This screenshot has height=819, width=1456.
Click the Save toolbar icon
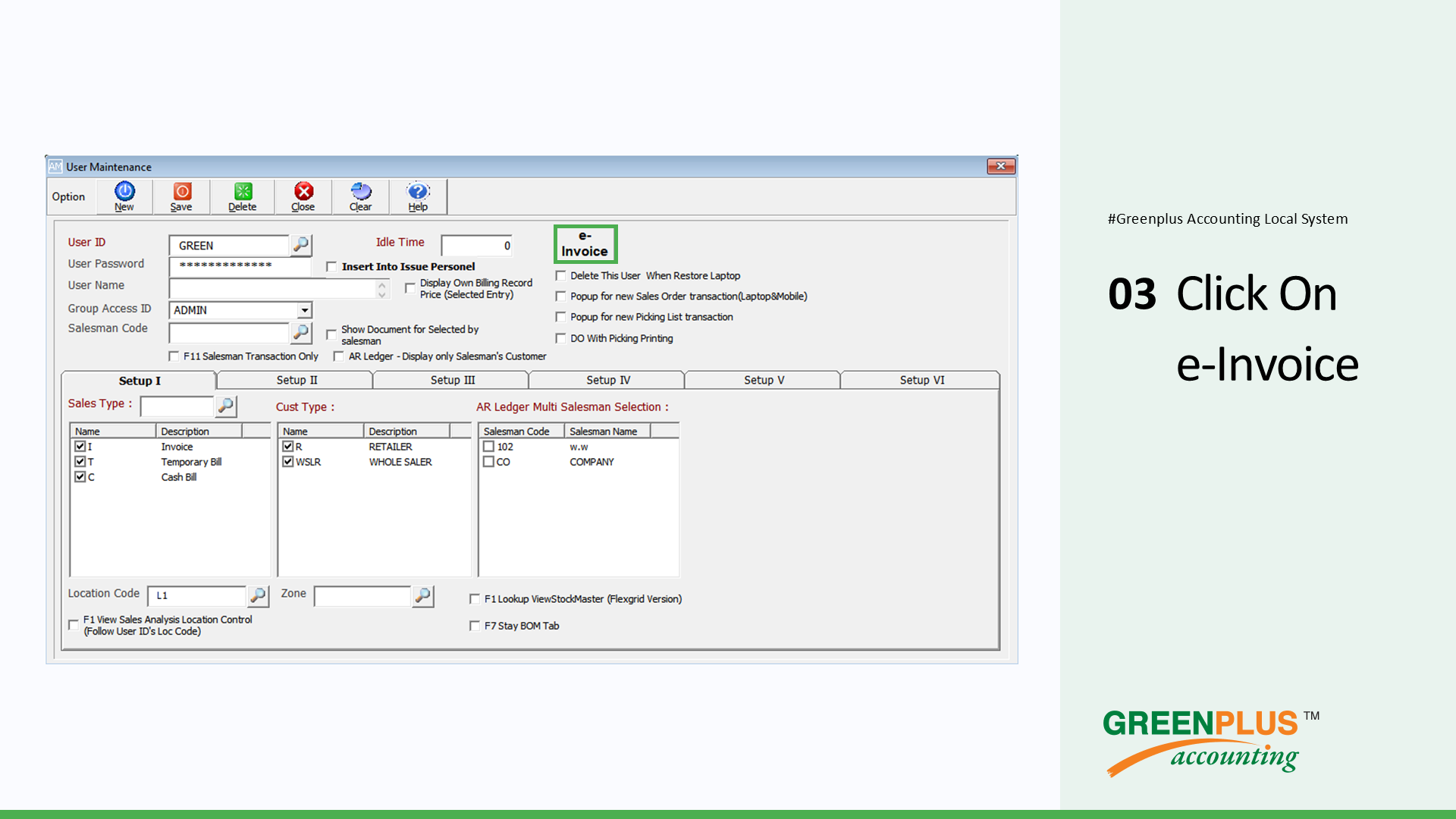[181, 196]
